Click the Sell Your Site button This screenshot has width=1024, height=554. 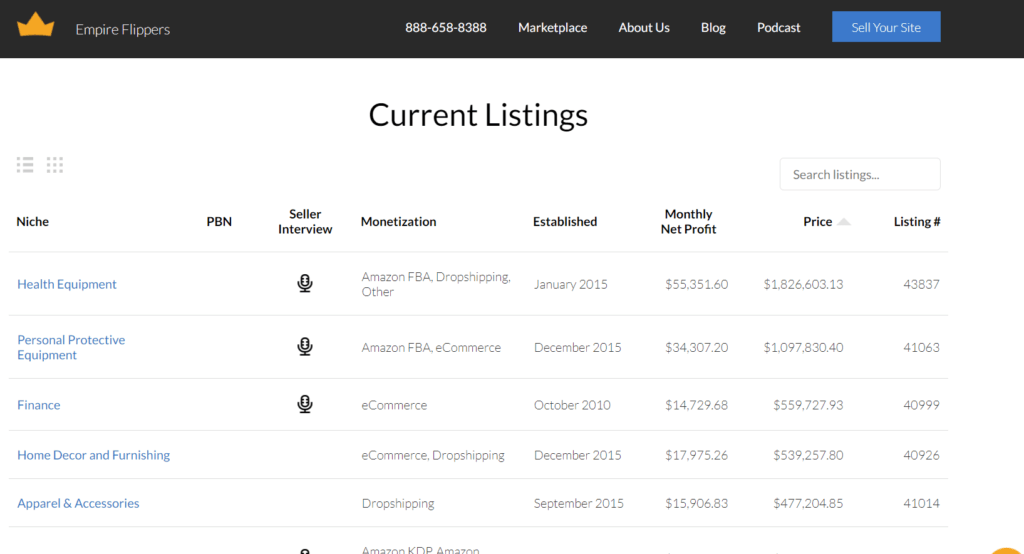[886, 27]
